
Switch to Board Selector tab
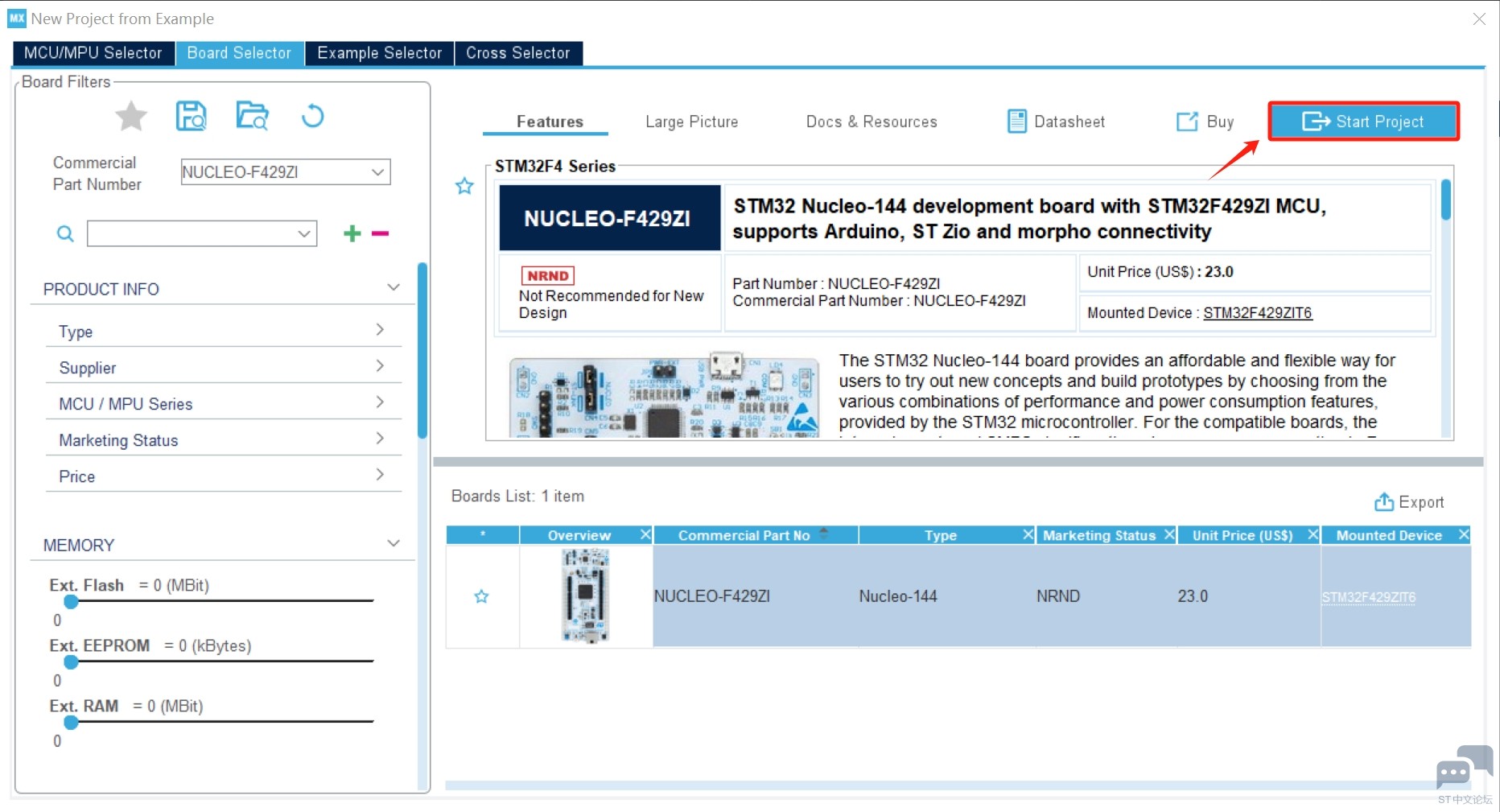[240, 53]
